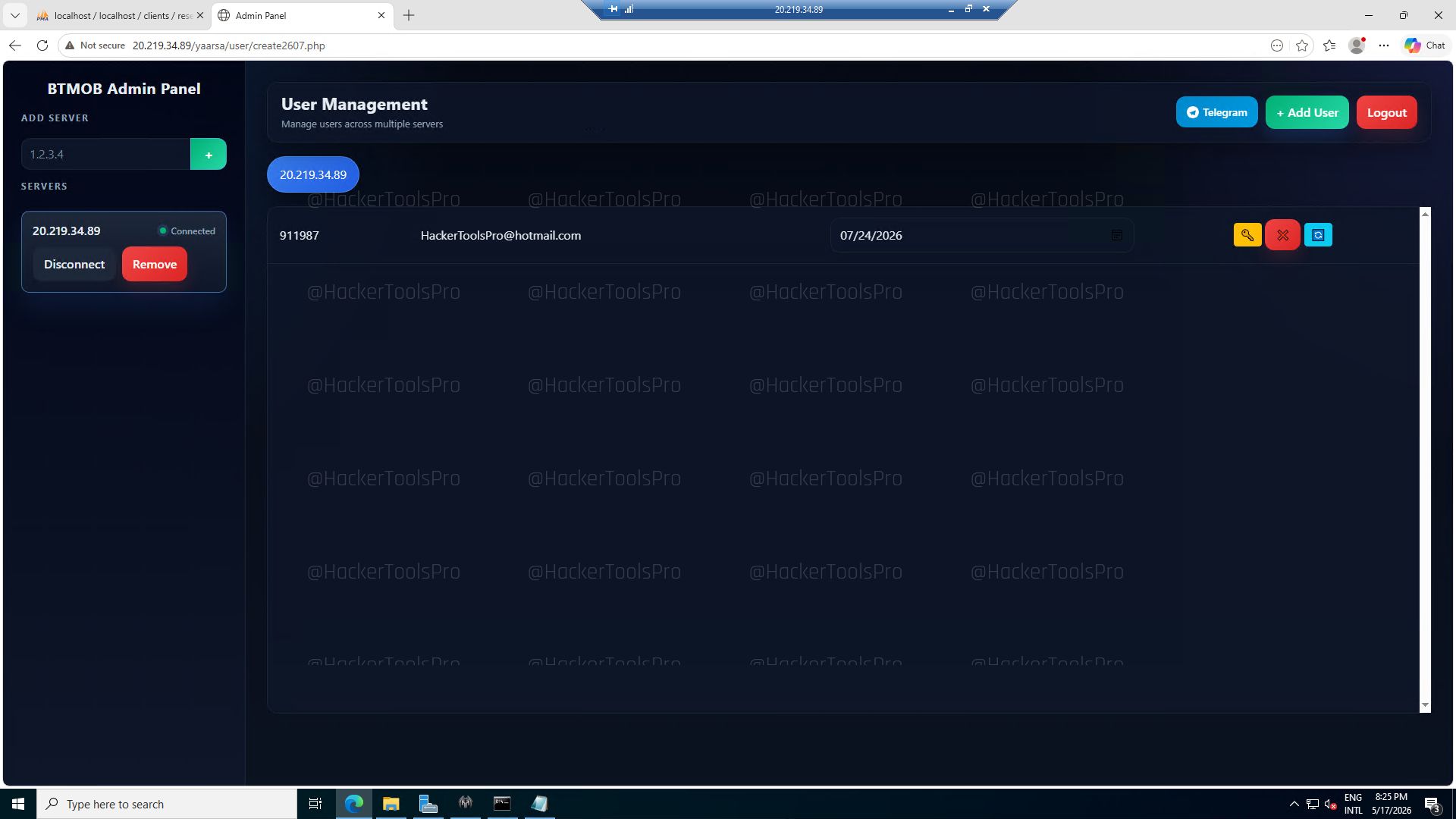This screenshot has height=819, width=1456.
Task: Open the calendar picker in the 07/24/2026 date field
Action: 1116,235
